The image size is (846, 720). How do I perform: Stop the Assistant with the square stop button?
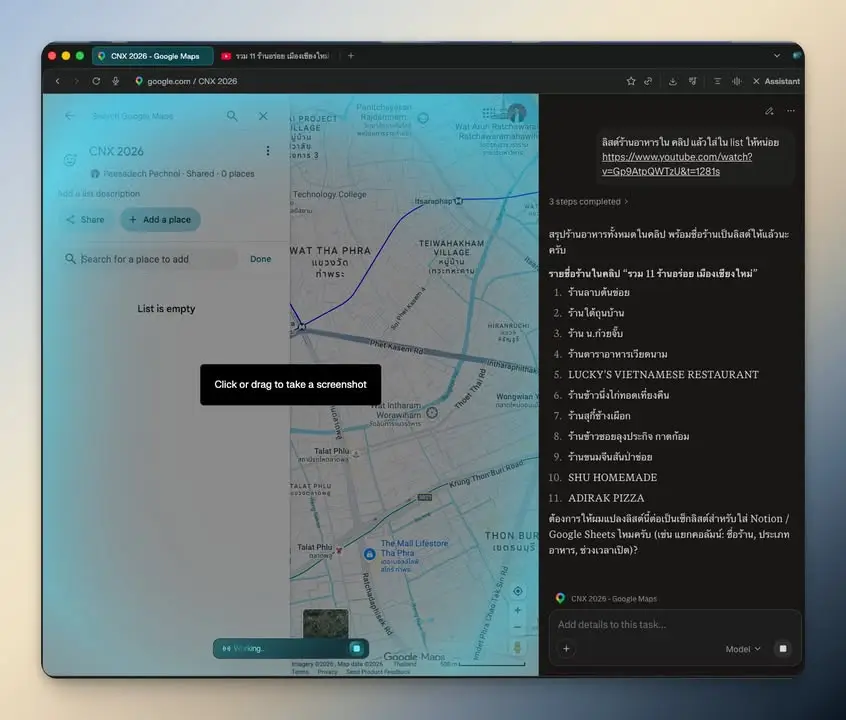[x=783, y=649]
